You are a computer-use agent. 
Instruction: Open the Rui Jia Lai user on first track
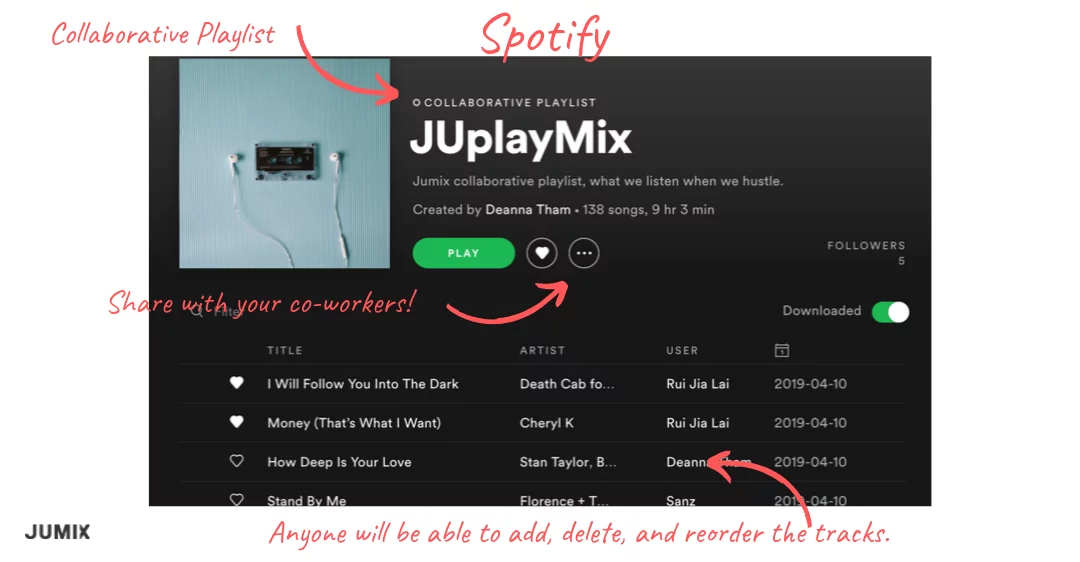tap(697, 384)
